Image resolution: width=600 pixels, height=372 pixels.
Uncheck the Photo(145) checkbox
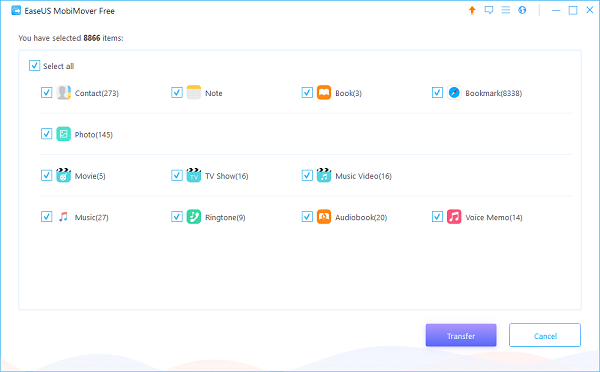[46, 134]
